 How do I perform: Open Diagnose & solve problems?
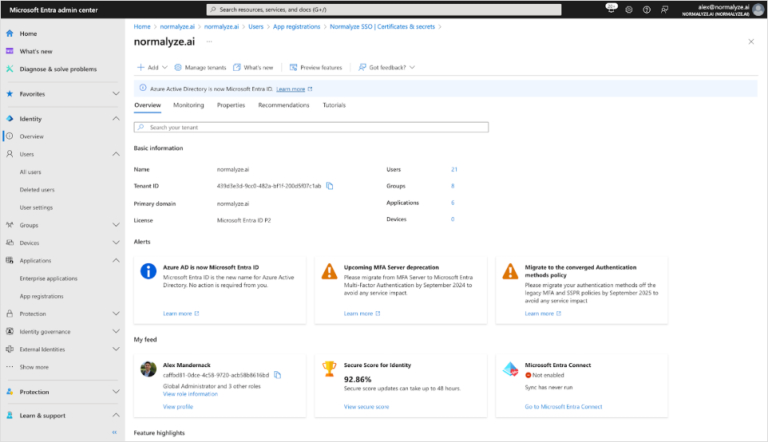tap(57, 69)
